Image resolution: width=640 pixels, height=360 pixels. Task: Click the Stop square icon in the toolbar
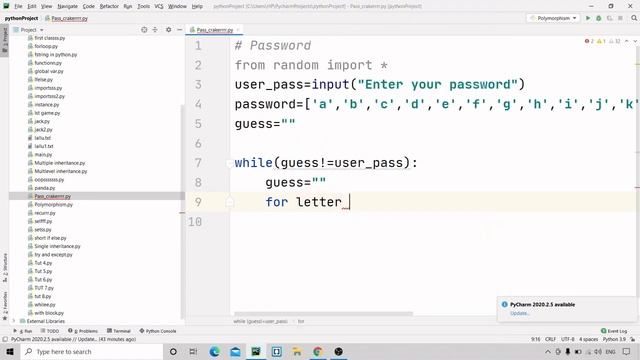click(x=620, y=18)
